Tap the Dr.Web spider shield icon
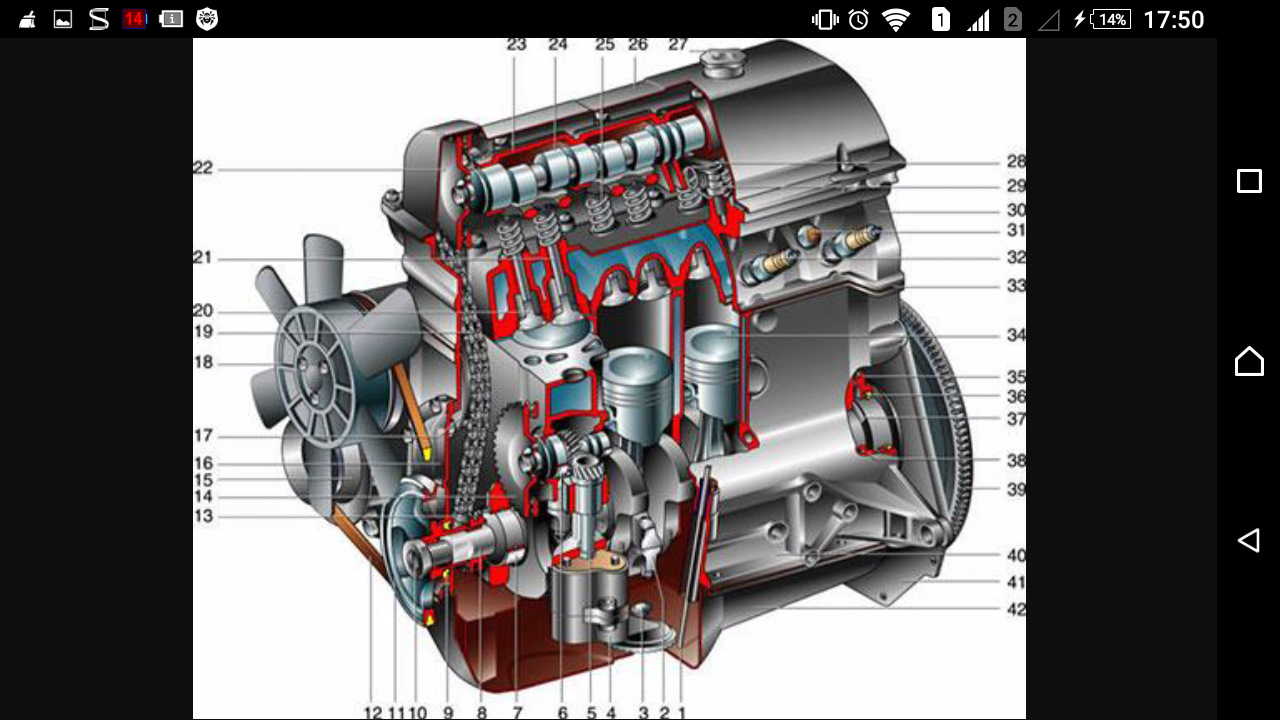The width and height of the screenshot is (1280, 720). (x=207, y=19)
